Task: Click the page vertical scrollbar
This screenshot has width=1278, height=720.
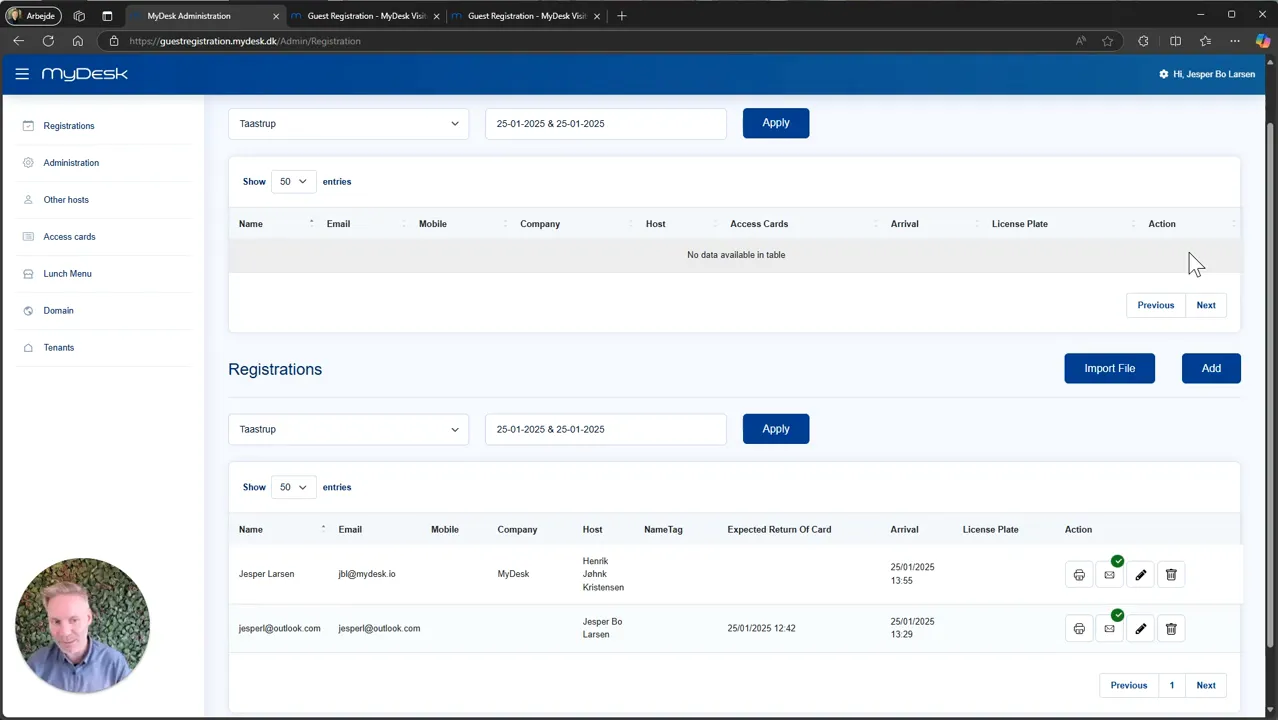Action: point(1271,385)
